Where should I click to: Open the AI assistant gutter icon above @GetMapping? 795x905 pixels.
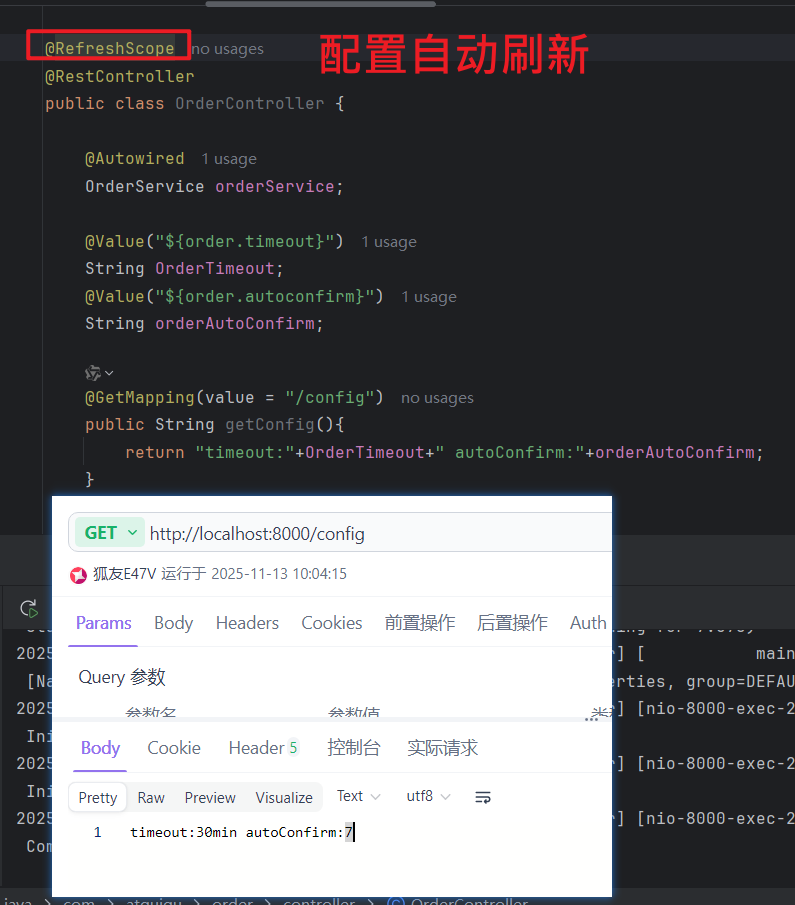point(92,373)
